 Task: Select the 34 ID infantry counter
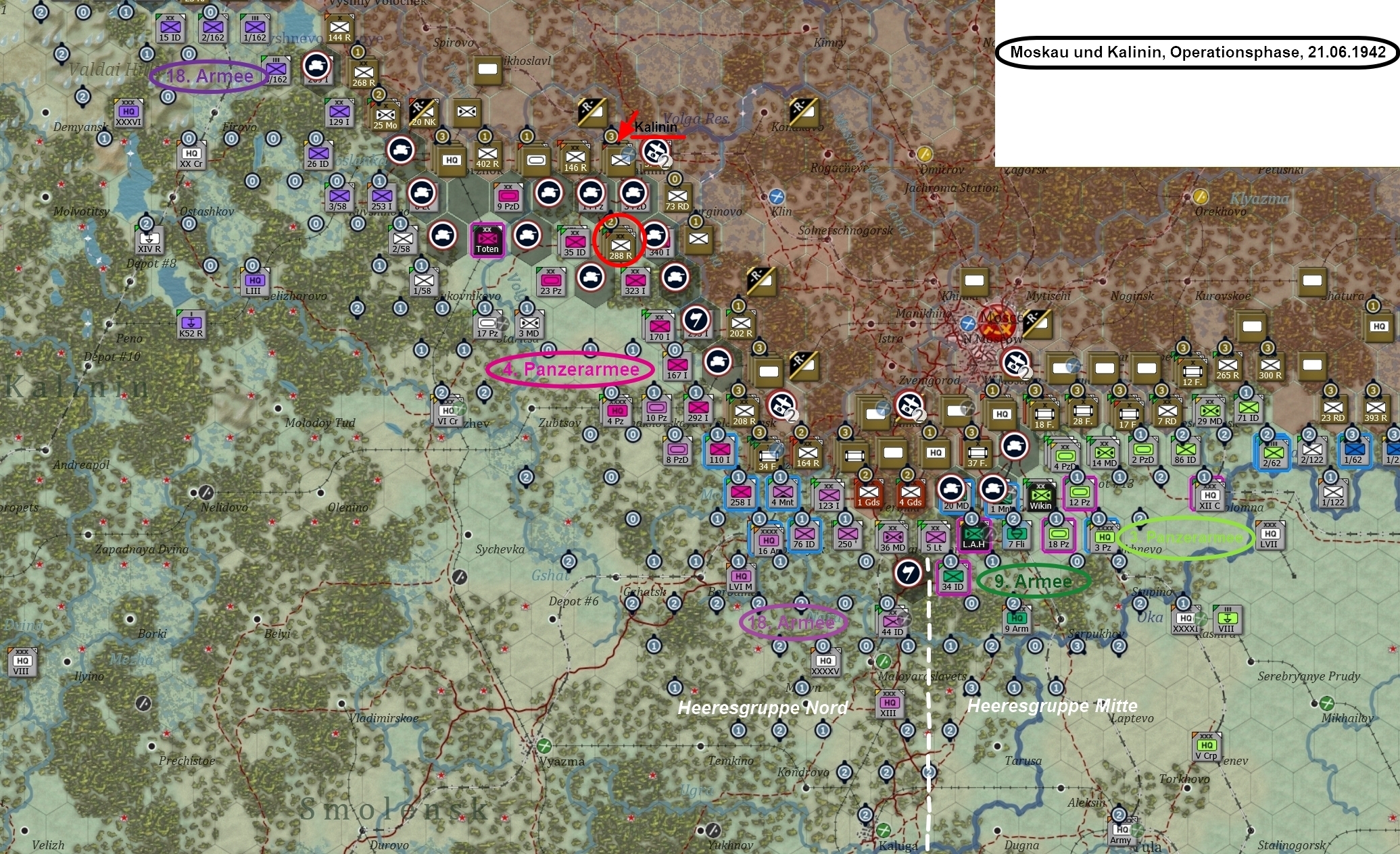tap(952, 578)
